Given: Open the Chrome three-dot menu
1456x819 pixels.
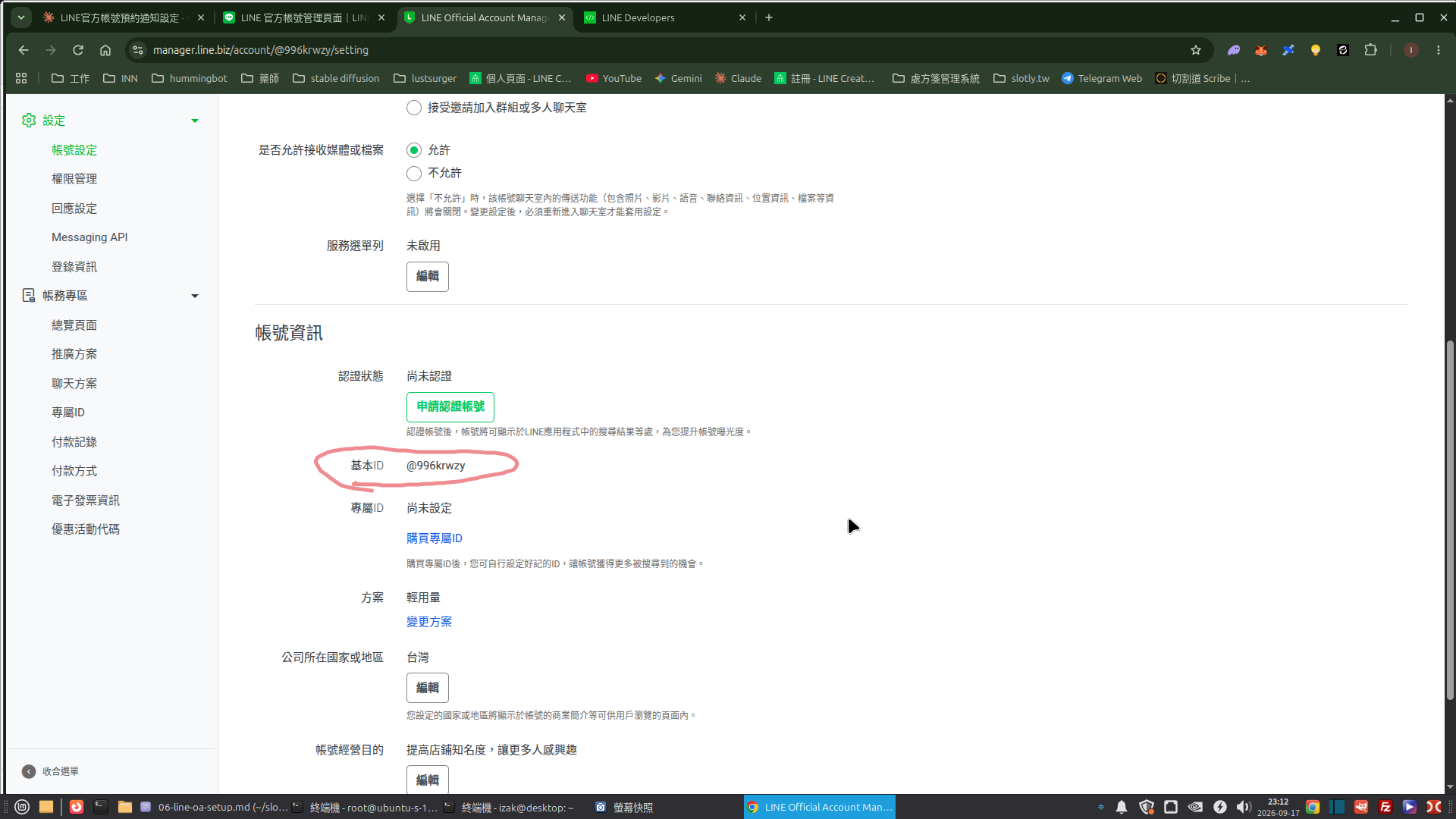Looking at the screenshot, I should (1439, 50).
